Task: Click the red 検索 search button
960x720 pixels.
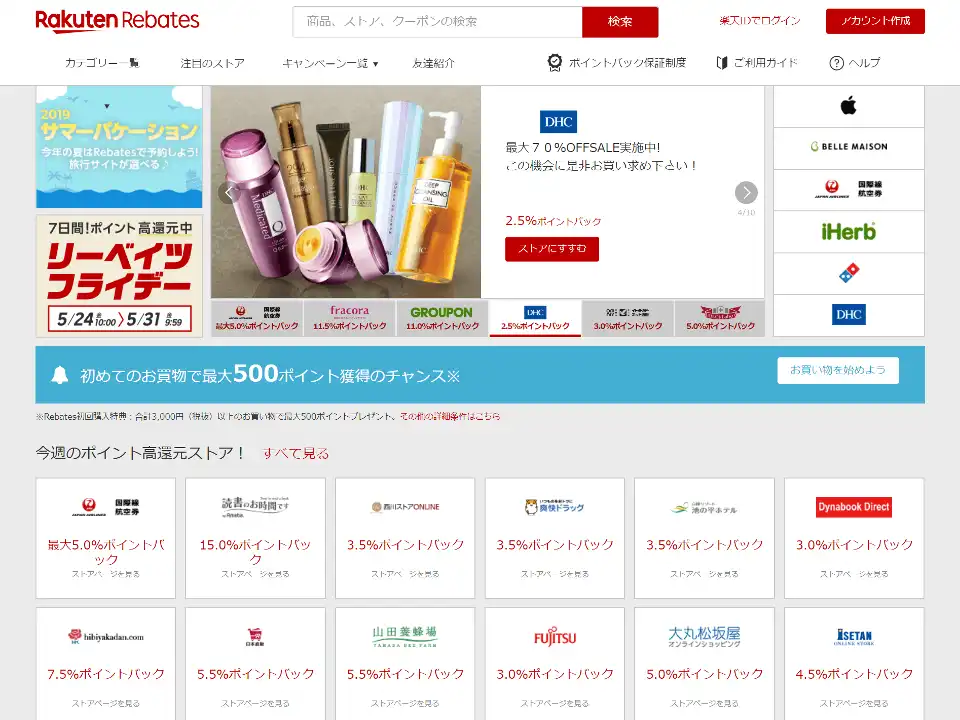Action: coord(620,22)
